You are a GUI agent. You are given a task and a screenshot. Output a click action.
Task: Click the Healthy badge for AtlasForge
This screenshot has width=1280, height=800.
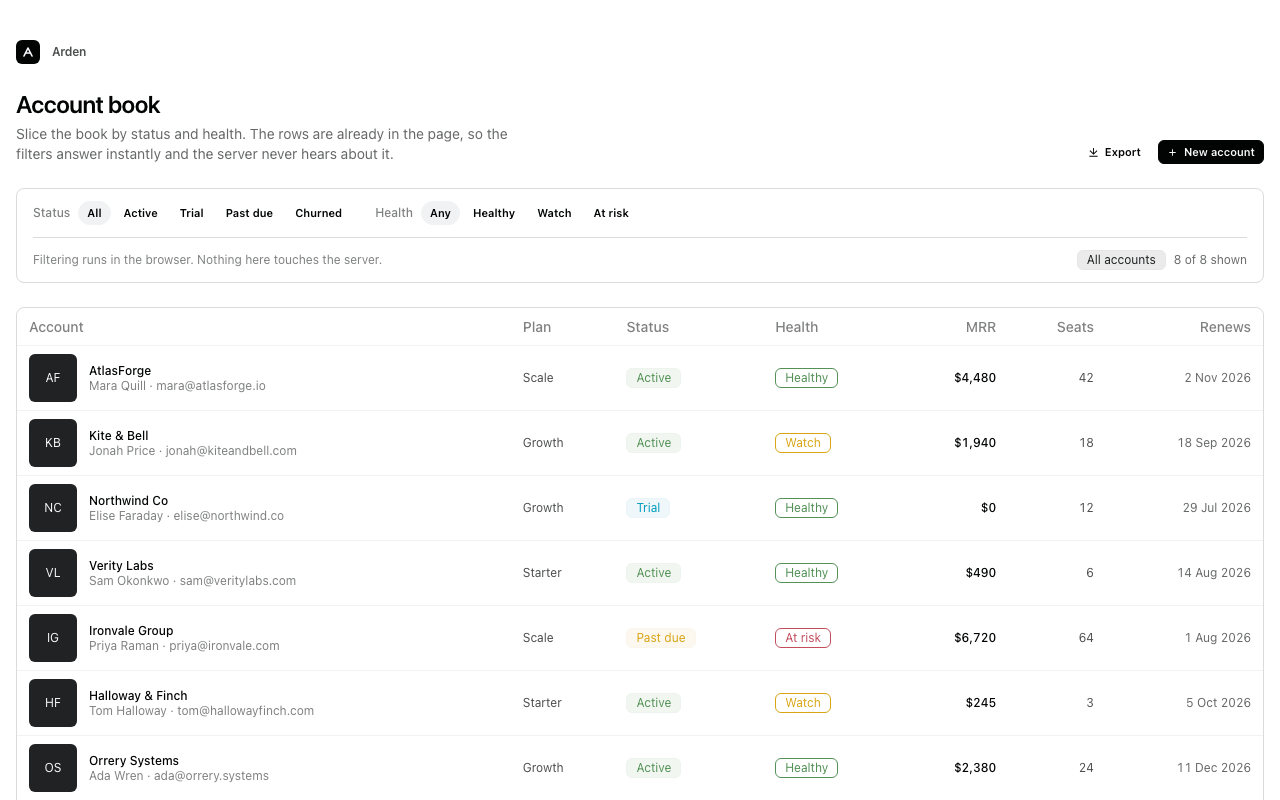pos(806,378)
